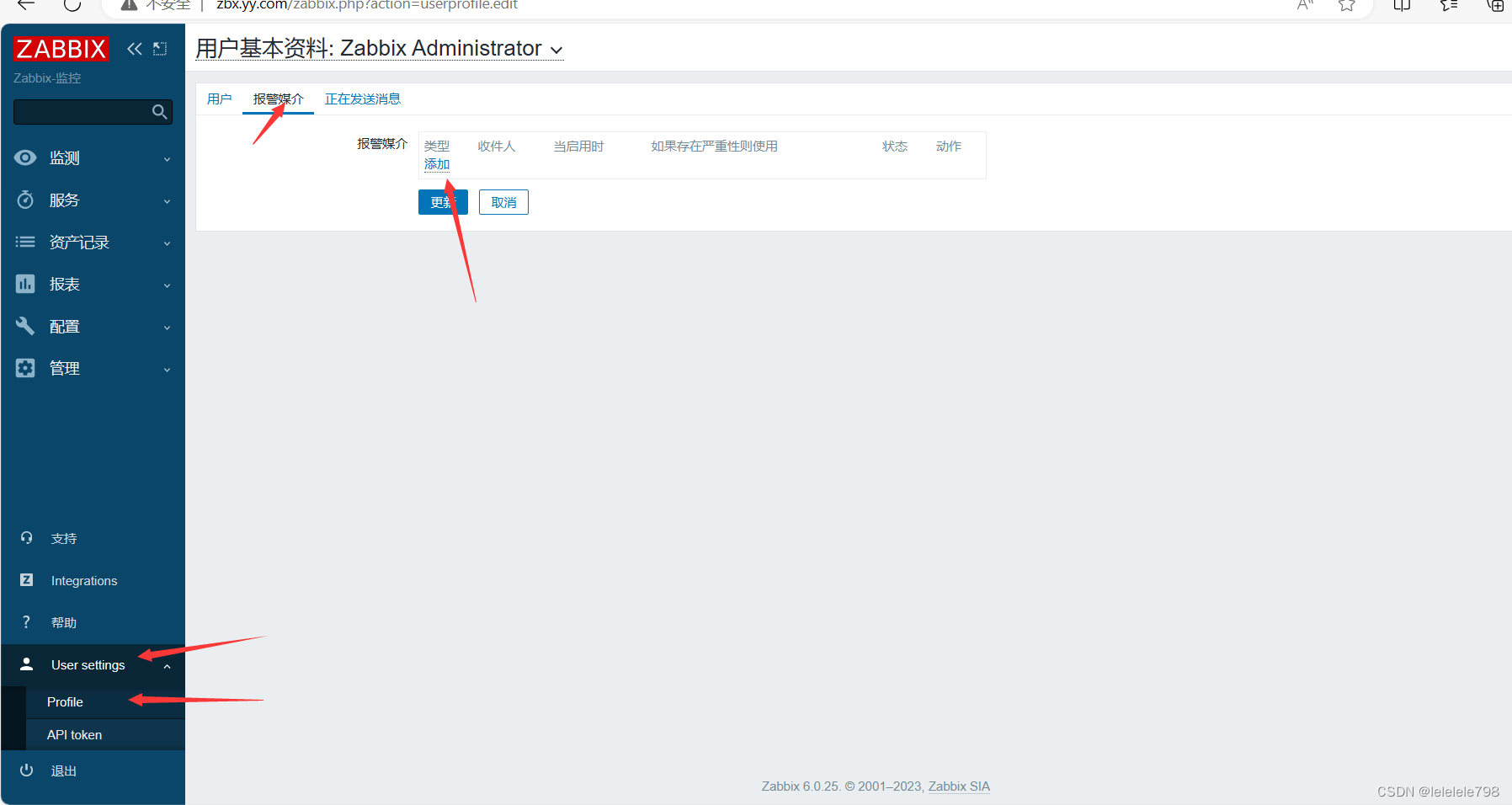Click the 当启用时 column header
The height and width of the screenshot is (805, 1512).
pos(578,146)
